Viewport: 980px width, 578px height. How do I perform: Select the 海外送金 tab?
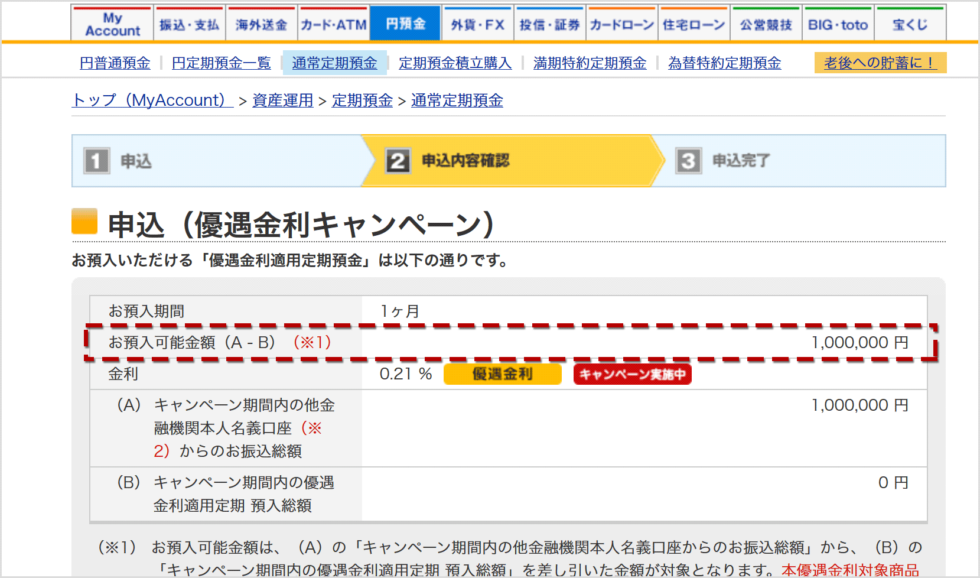pos(261,22)
